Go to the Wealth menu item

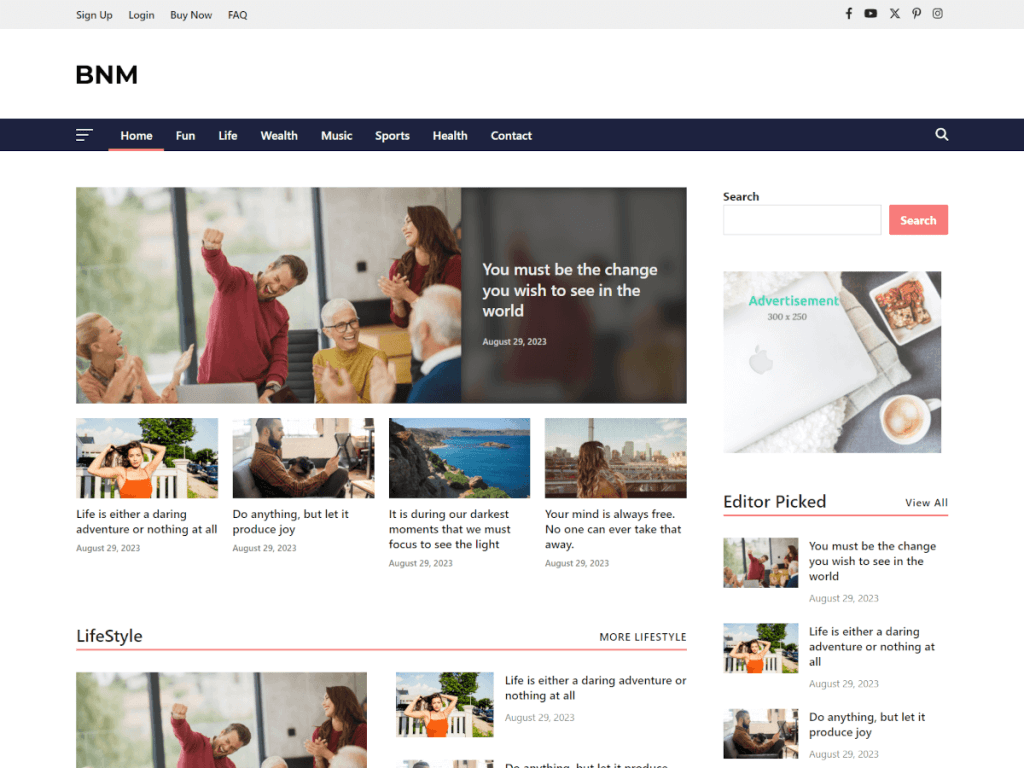(279, 136)
